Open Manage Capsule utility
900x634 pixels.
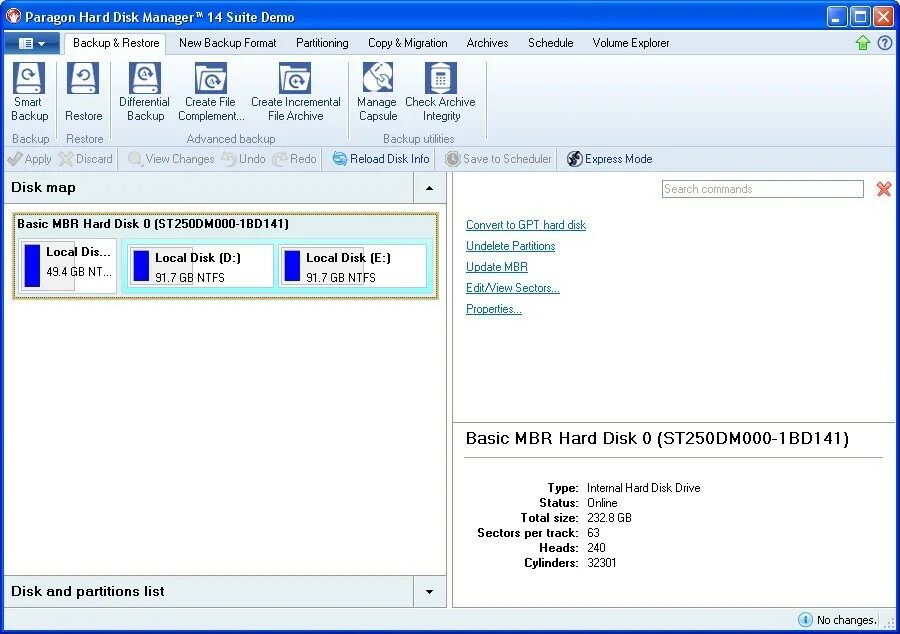tap(377, 92)
